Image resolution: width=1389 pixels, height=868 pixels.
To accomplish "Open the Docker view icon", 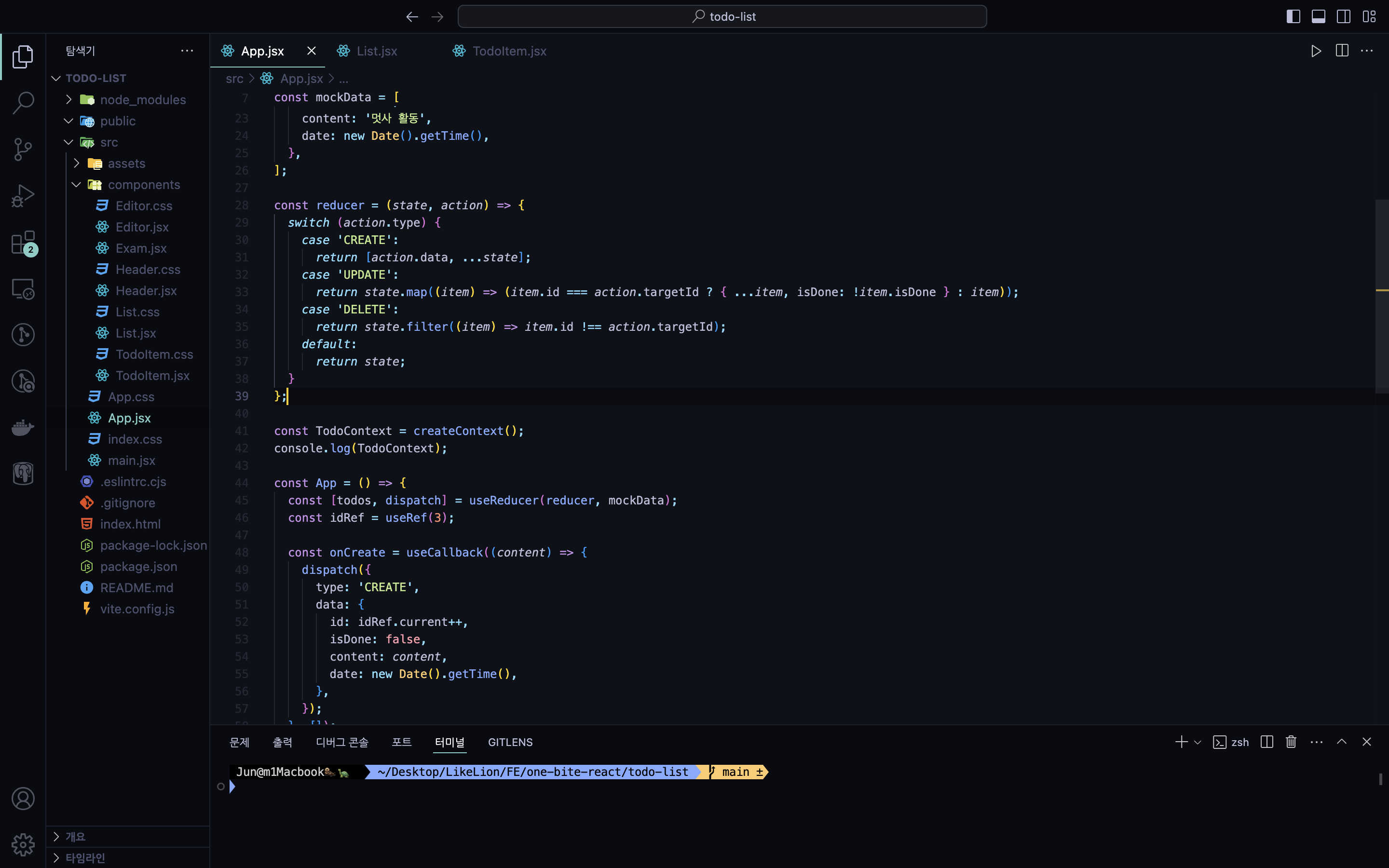I will click(23, 428).
